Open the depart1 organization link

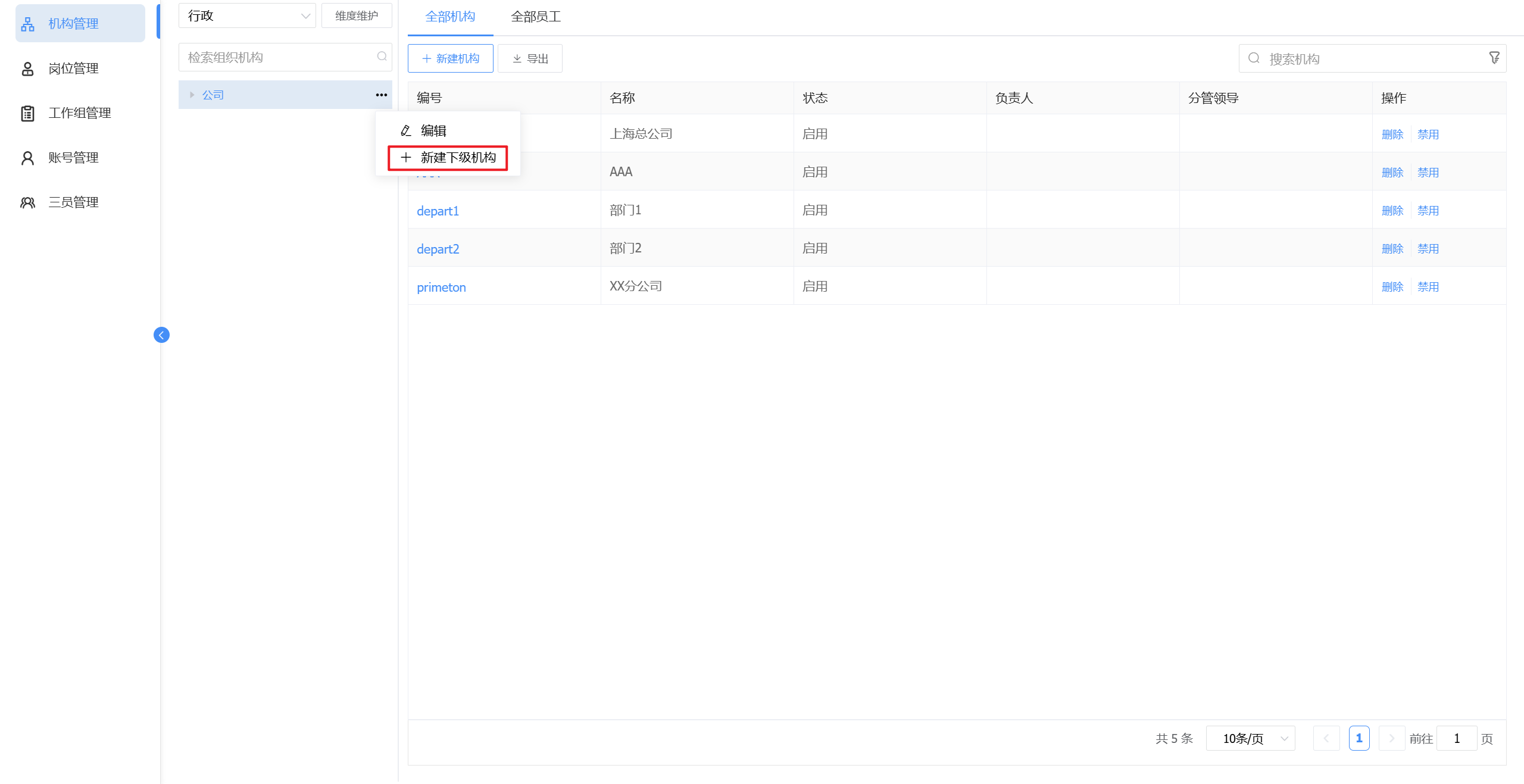[438, 211]
